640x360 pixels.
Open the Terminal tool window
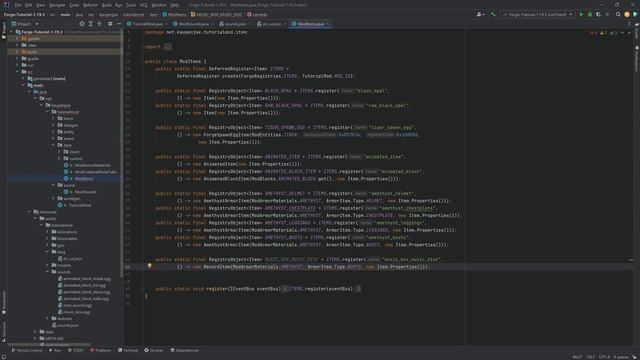coord(128,350)
